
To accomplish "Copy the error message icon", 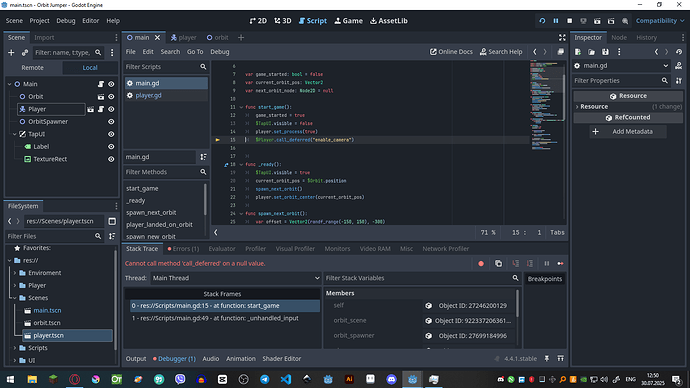I will pos(498,264).
